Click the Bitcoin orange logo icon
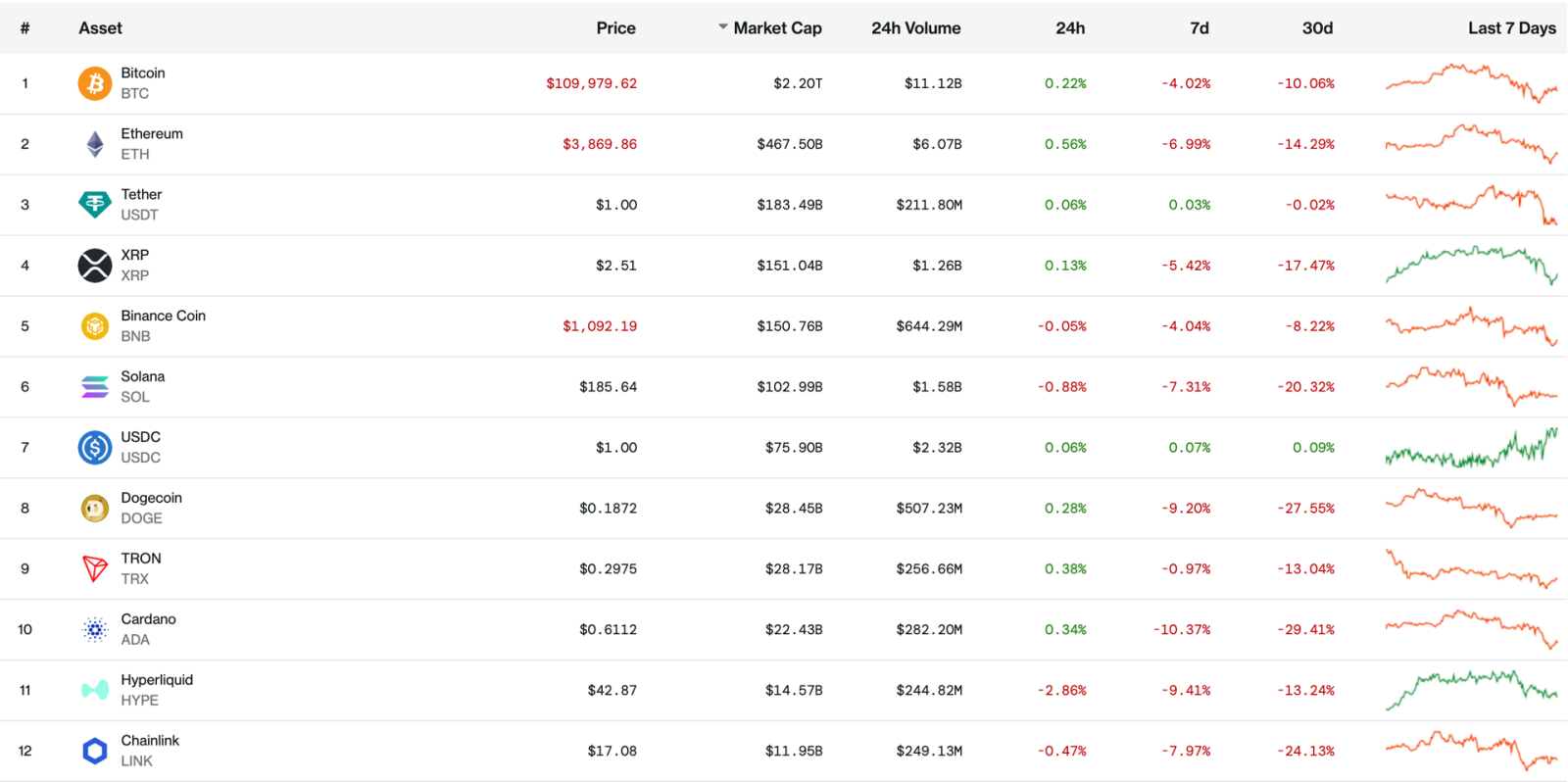1568x782 pixels. 95,83
